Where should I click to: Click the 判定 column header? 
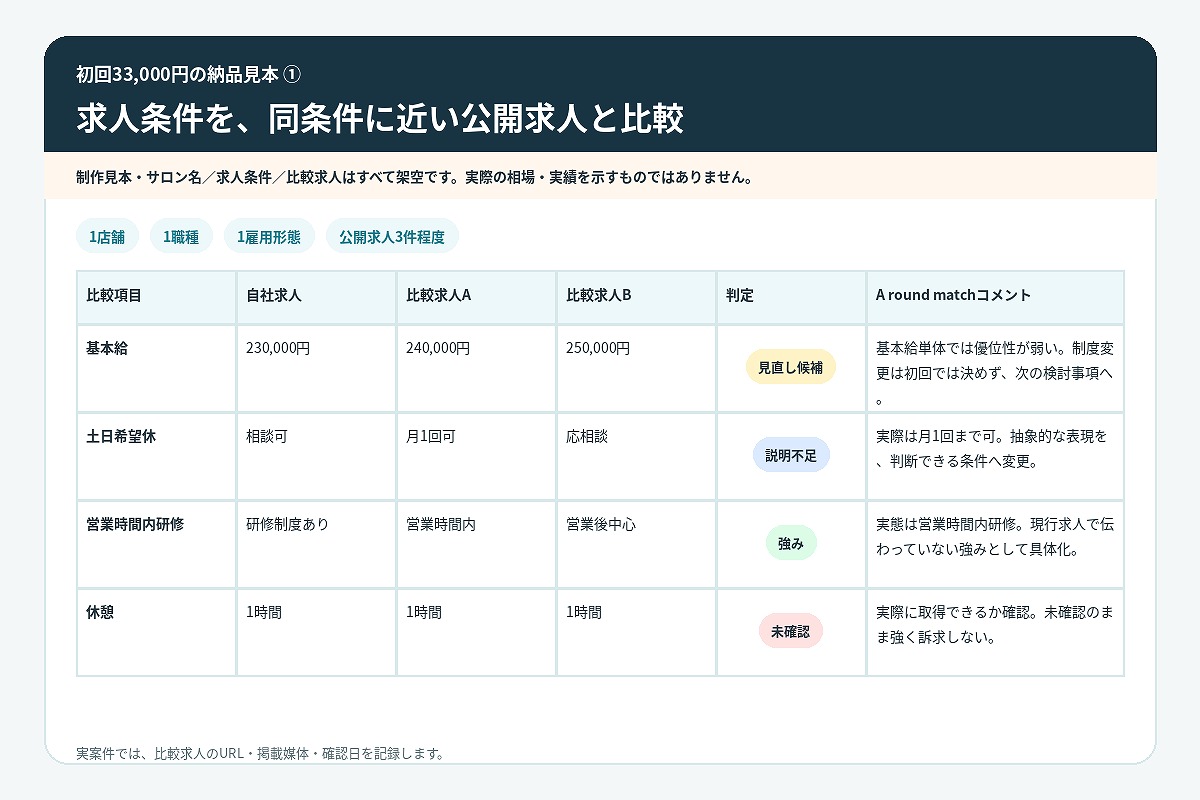pos(791,296)
